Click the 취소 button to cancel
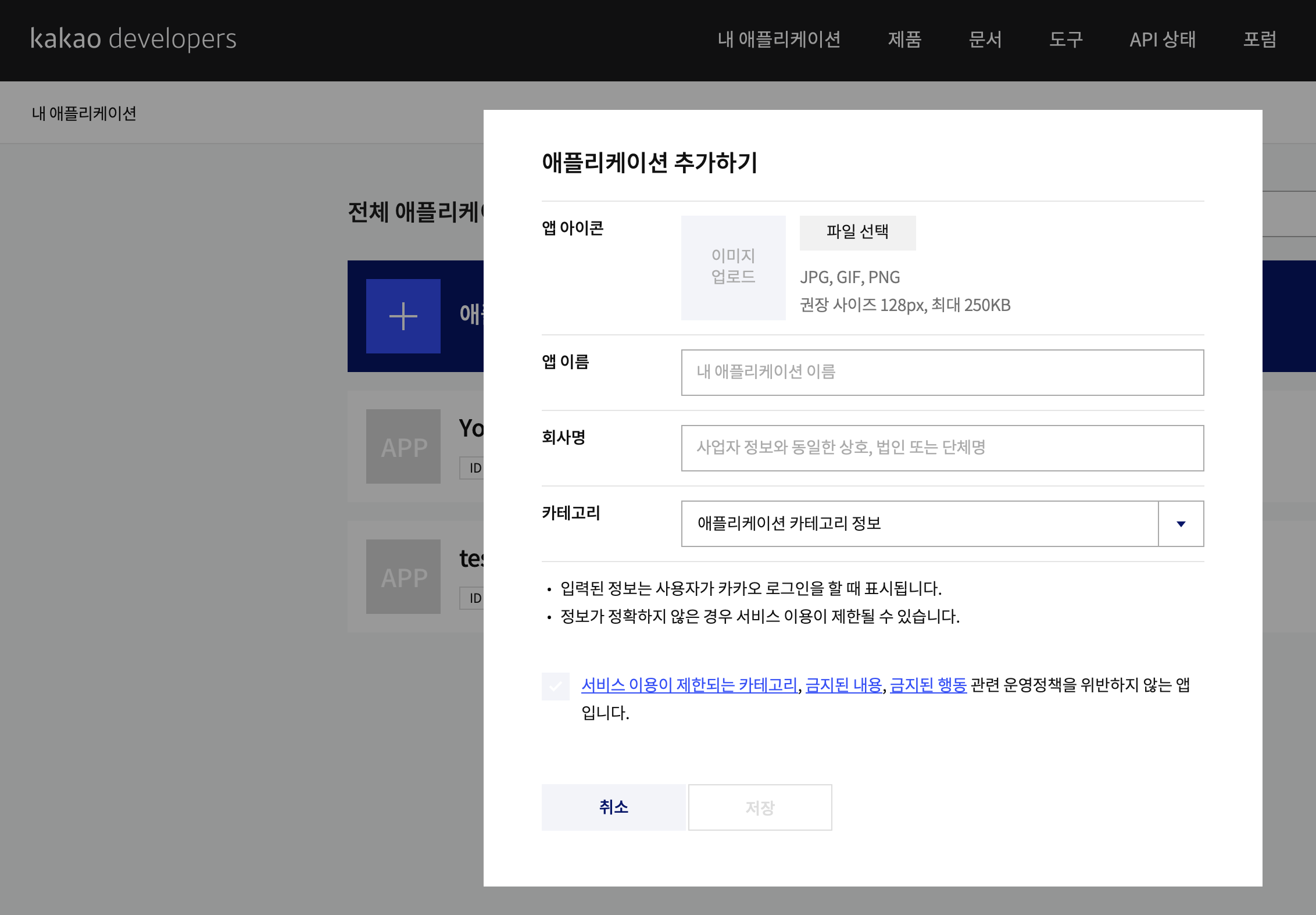This screenshot has width=1316, height=915. point(613,807)
